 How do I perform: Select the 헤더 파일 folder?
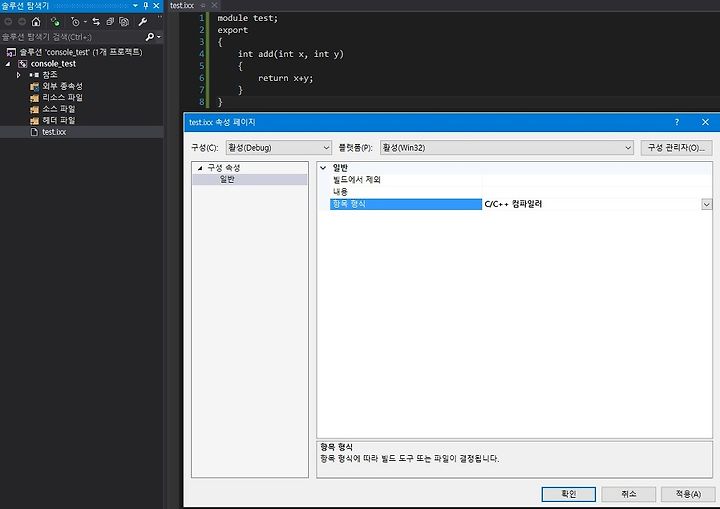(59, 120)
